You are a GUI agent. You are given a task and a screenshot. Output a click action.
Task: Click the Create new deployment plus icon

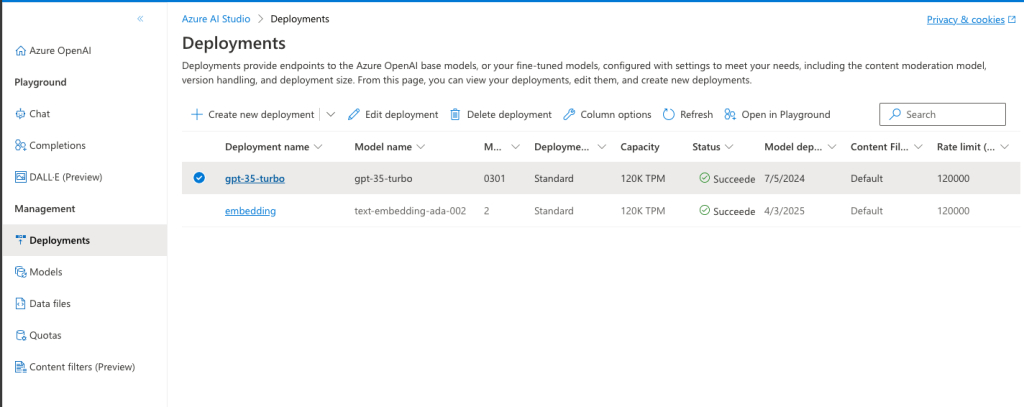tap(197, 115)
